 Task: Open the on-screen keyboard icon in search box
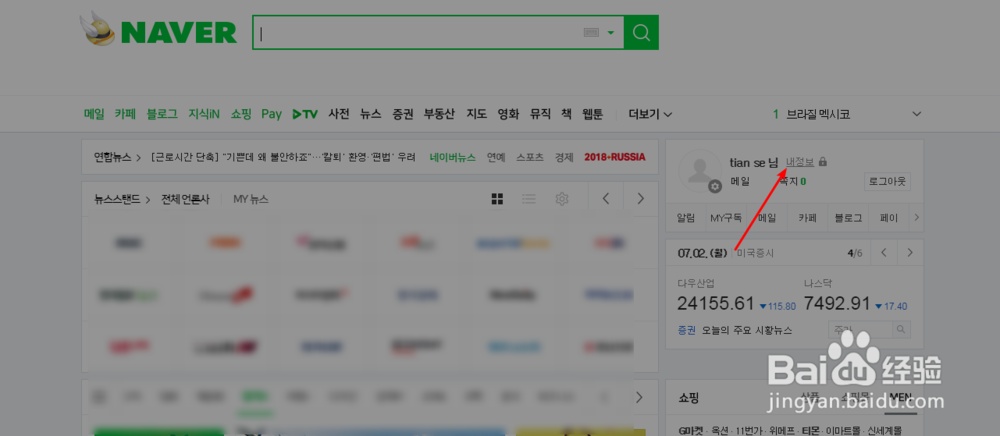(x=591, y=33)
